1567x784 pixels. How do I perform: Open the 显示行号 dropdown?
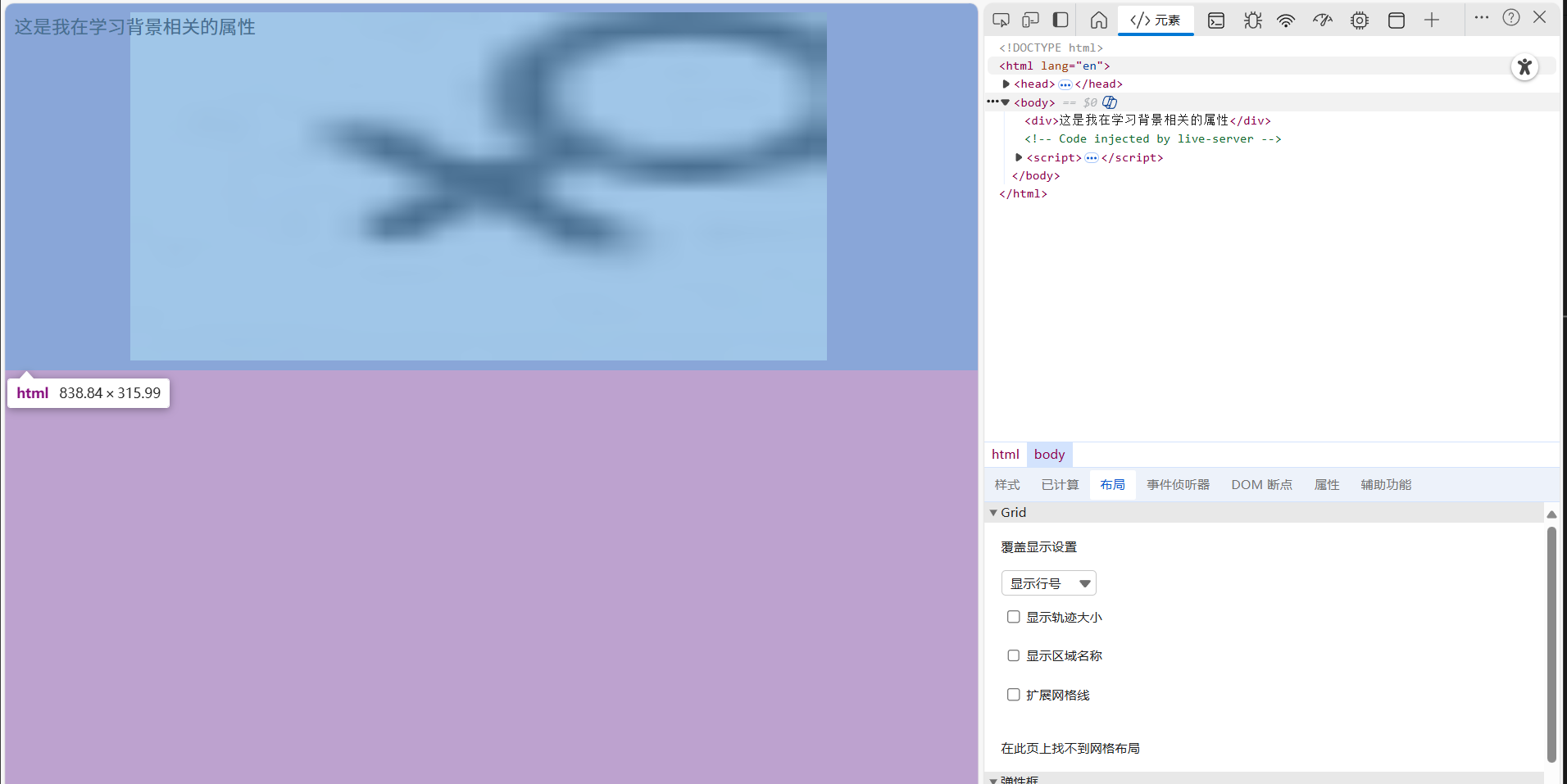1049,583
